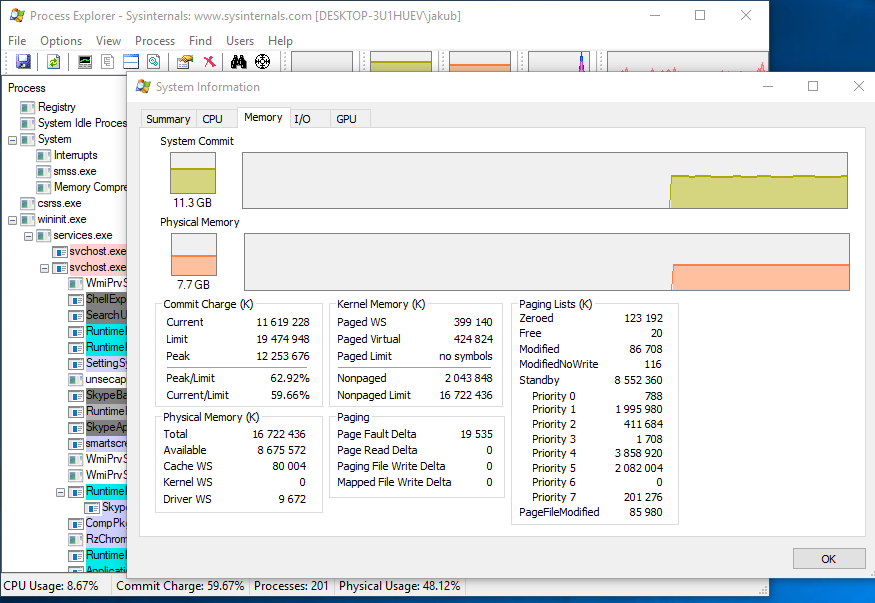
Task: Click the red X Kill Process icon
Action: pyautogui.click(x=209, y=62)
